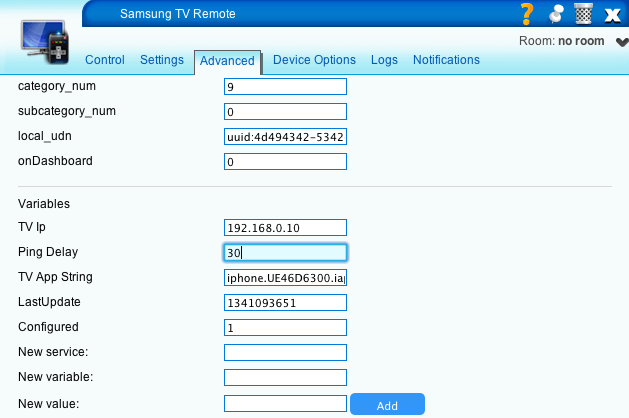Viewport: 629px width, 418px height.
Task: Pin the device window with pushpin icon
Action: pos(556,14)
